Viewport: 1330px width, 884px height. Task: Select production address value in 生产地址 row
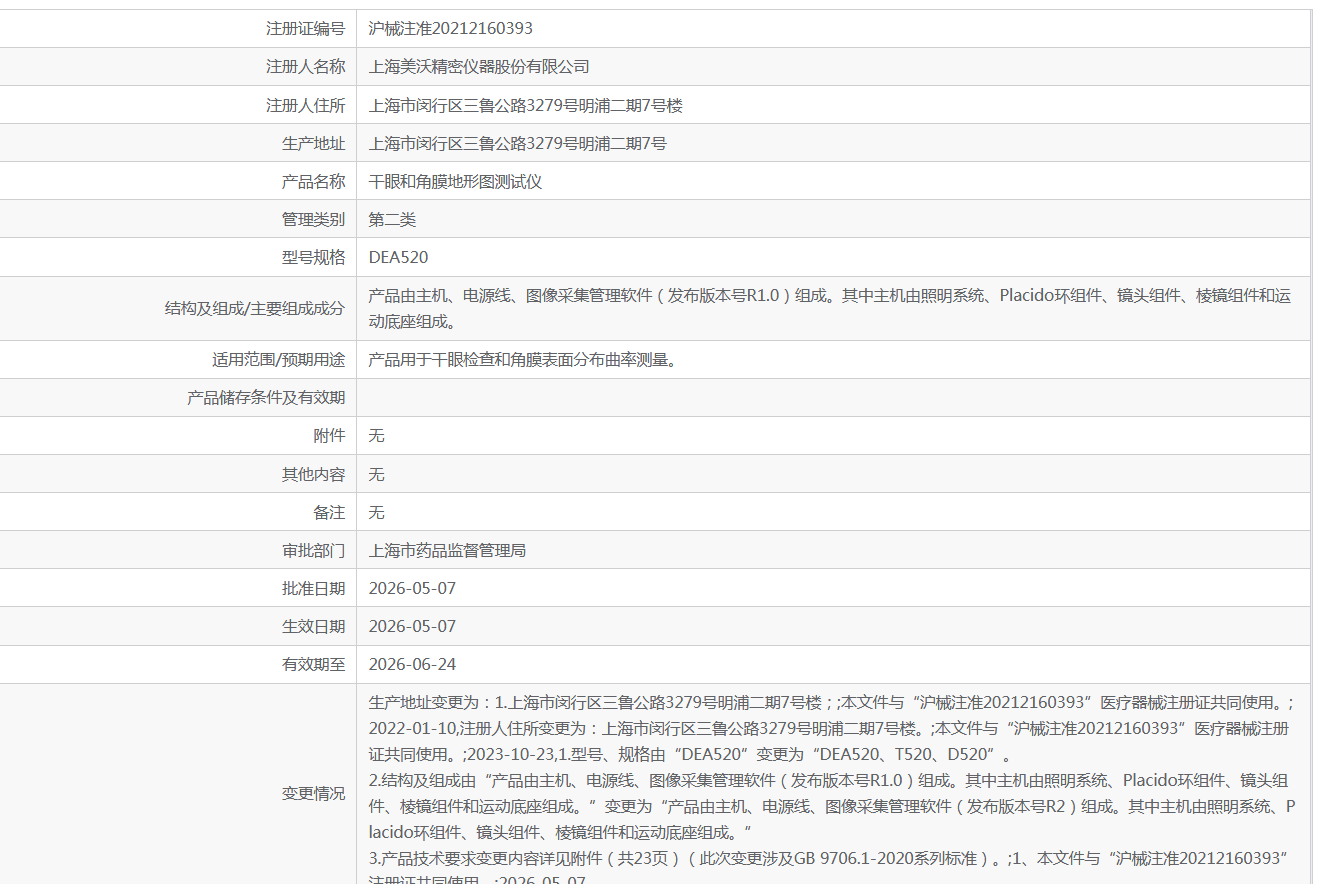pyautogui.click(x=518, y=143)
